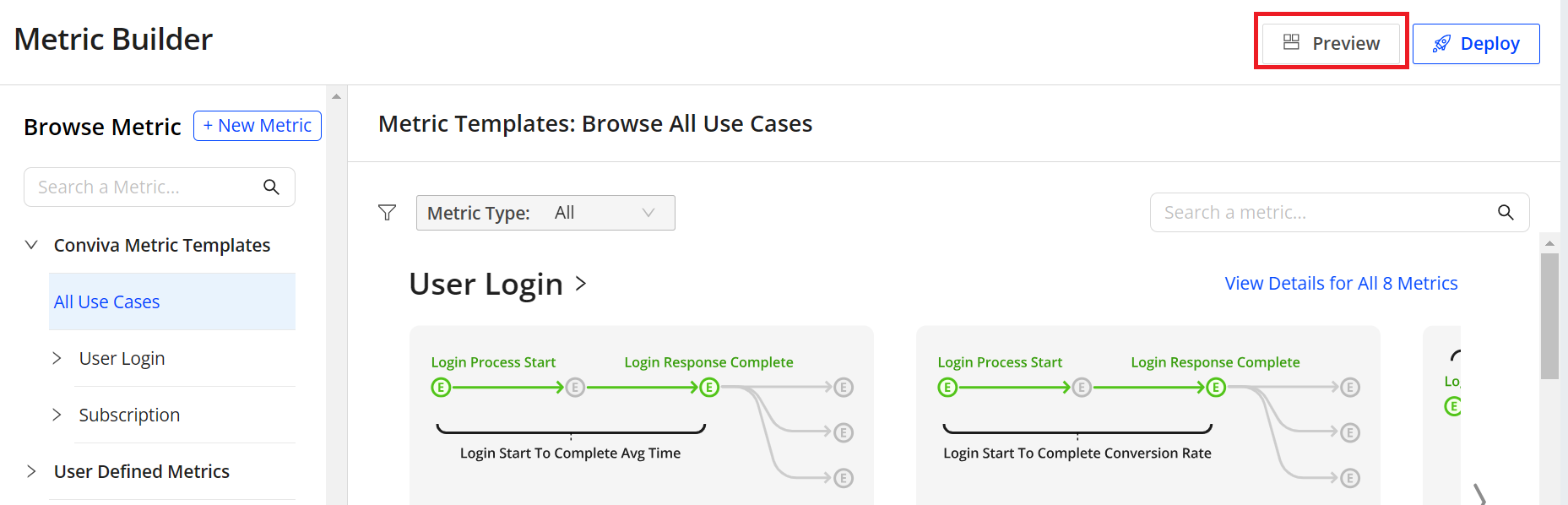Focus the Search a Metric sidebar field

144,187
